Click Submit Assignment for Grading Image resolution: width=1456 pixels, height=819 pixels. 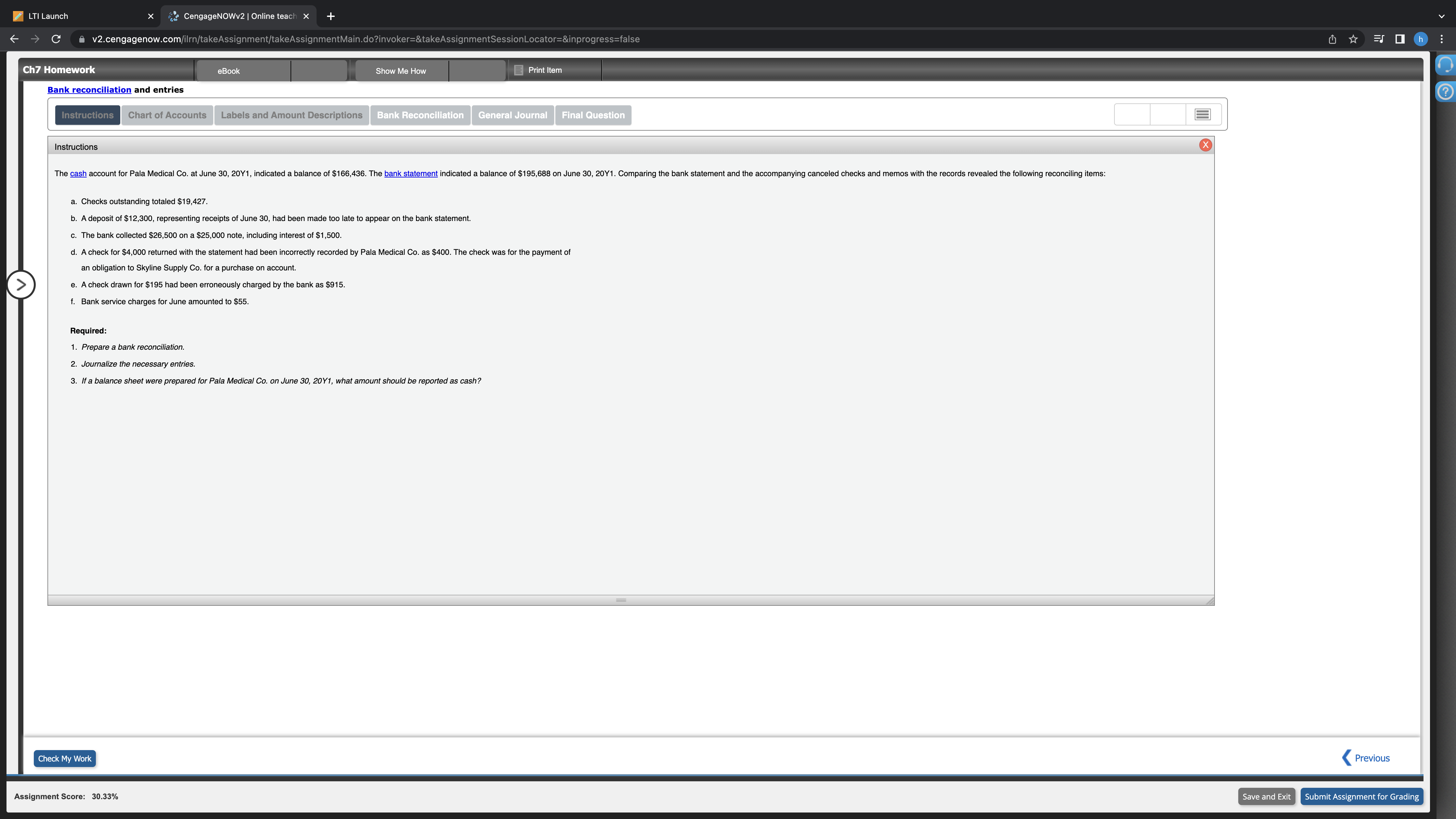coord(1362,796)
